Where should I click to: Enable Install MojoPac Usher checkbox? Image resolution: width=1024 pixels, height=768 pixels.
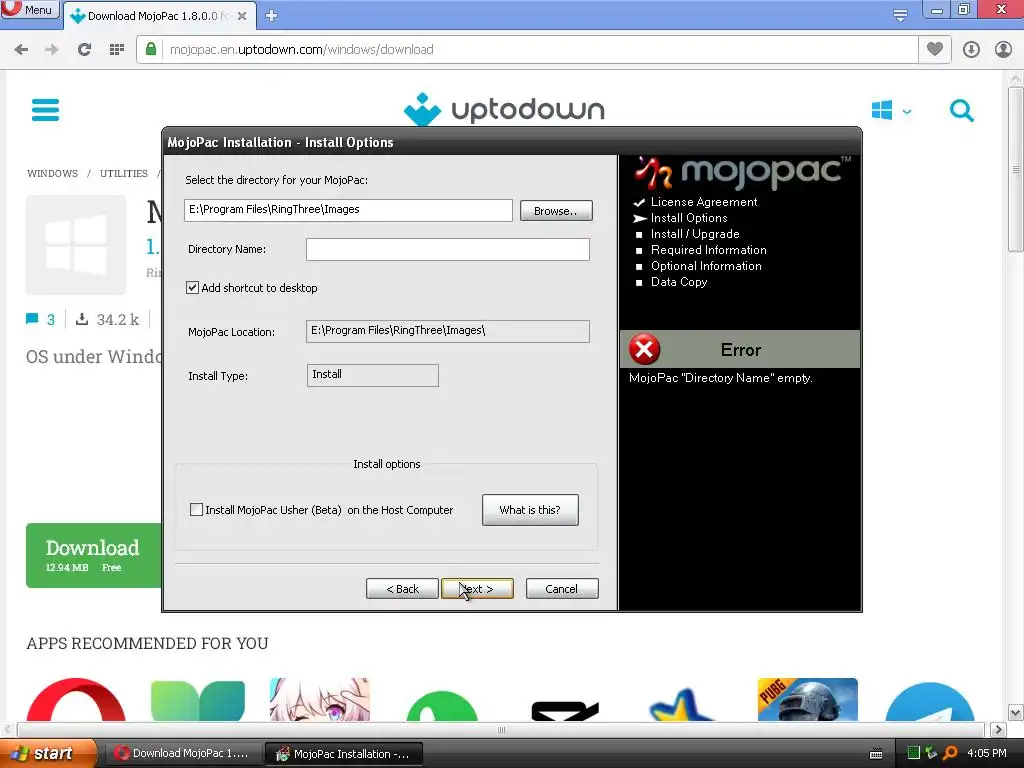tap(196, 509)
